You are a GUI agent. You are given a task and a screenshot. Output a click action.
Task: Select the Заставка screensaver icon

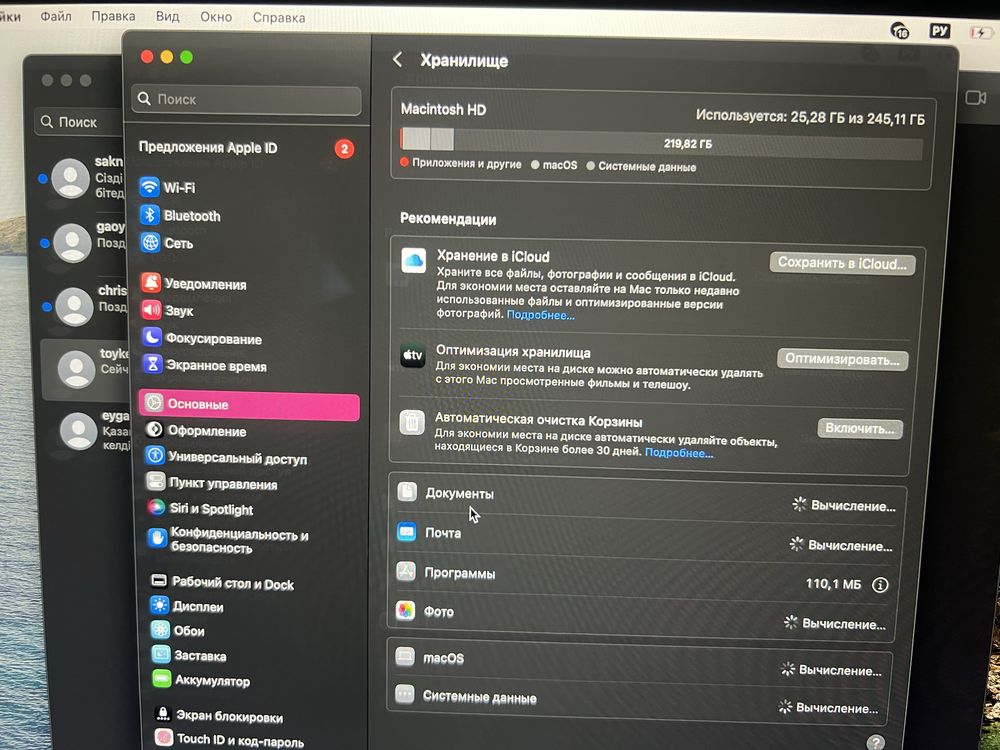click(x=161, y=654)
